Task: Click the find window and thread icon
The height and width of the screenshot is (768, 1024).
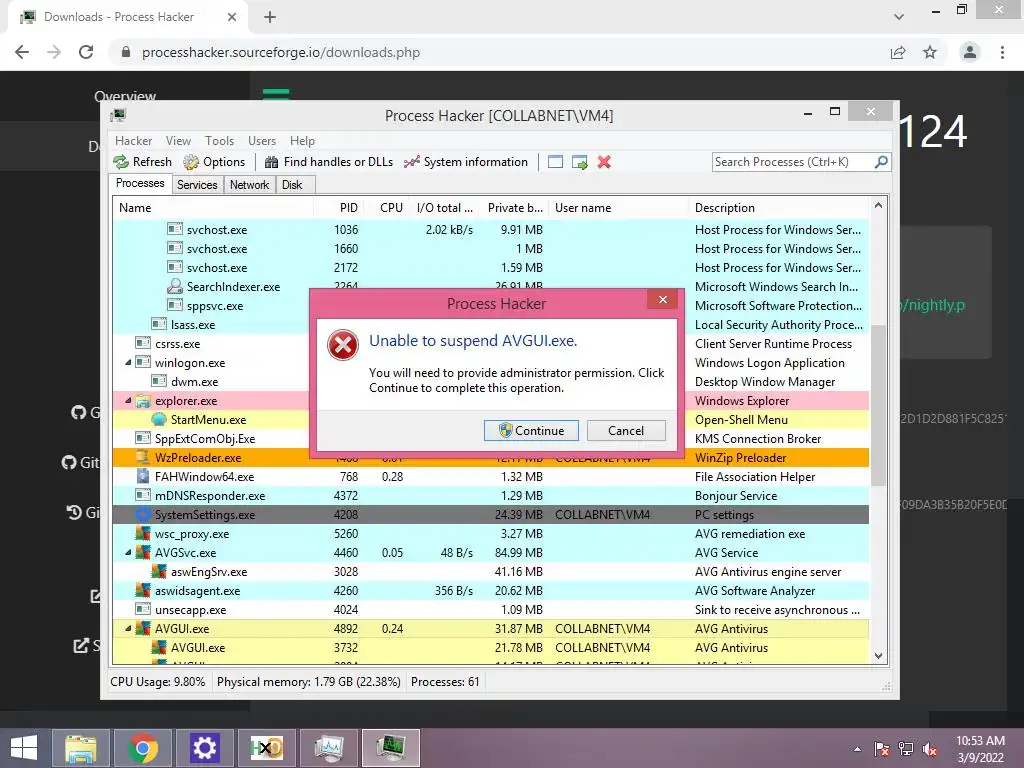Action: pos(579,162)
